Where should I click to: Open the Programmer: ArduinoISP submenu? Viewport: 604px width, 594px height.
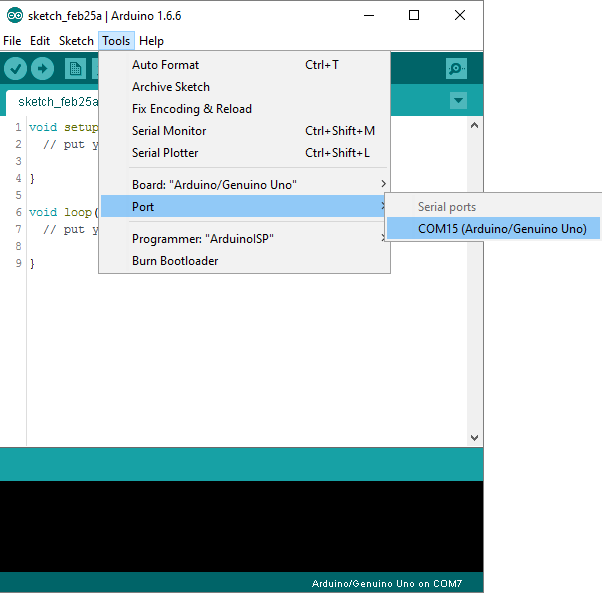[x=244, y=239]
